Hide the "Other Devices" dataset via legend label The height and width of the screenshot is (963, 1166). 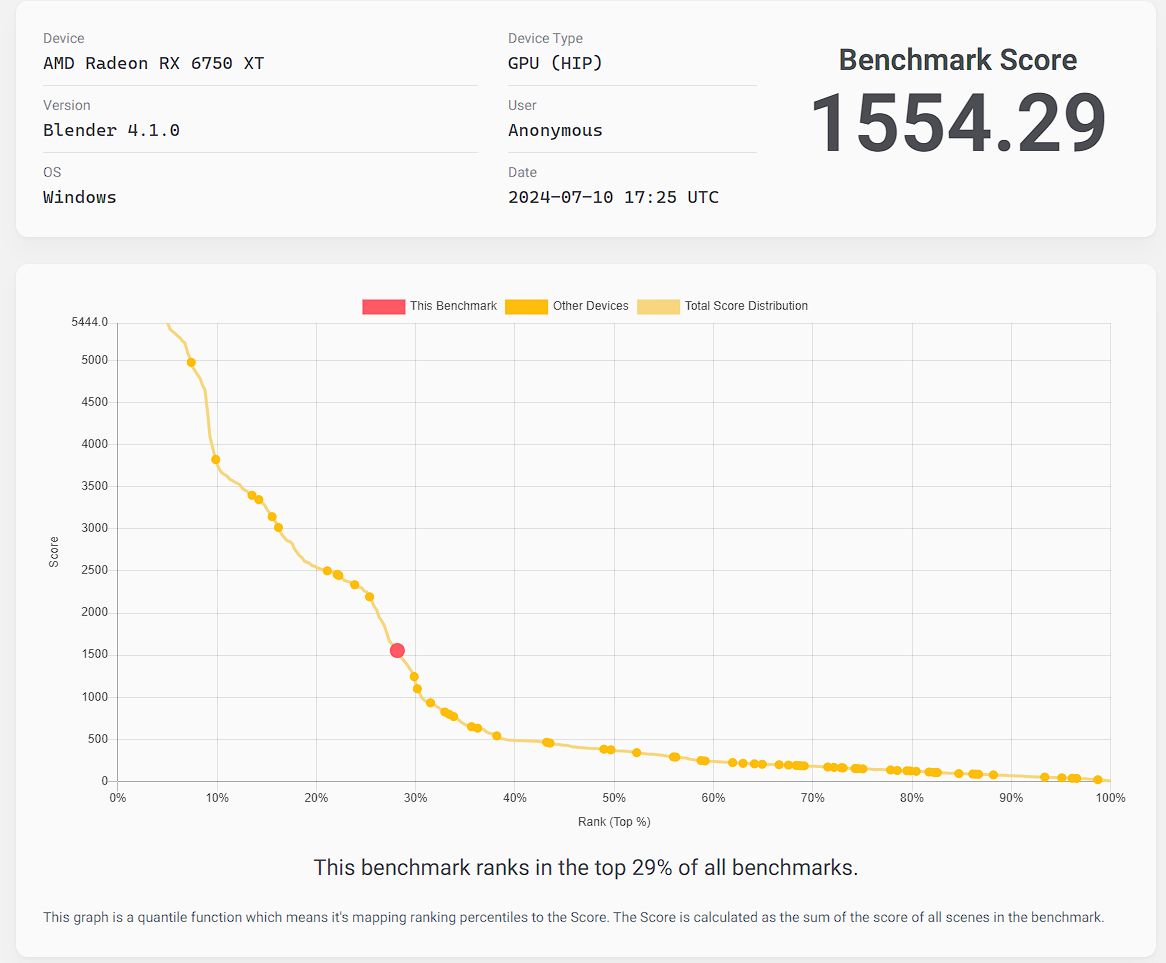[x=590, y=306]
